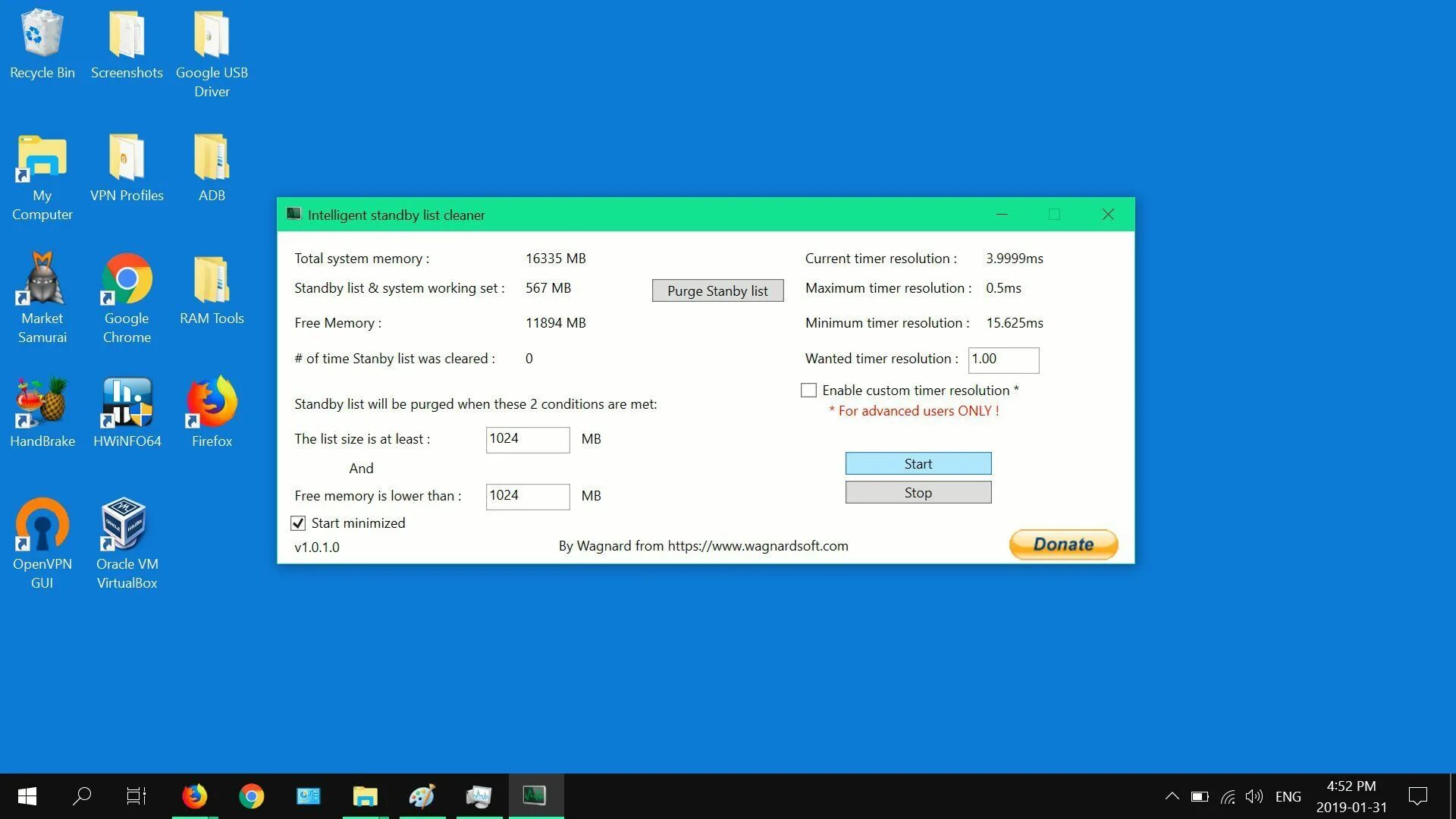Select the HandBrake desktop icon
This screenshot has height=819, width=1456.
(x=42, y=403)
